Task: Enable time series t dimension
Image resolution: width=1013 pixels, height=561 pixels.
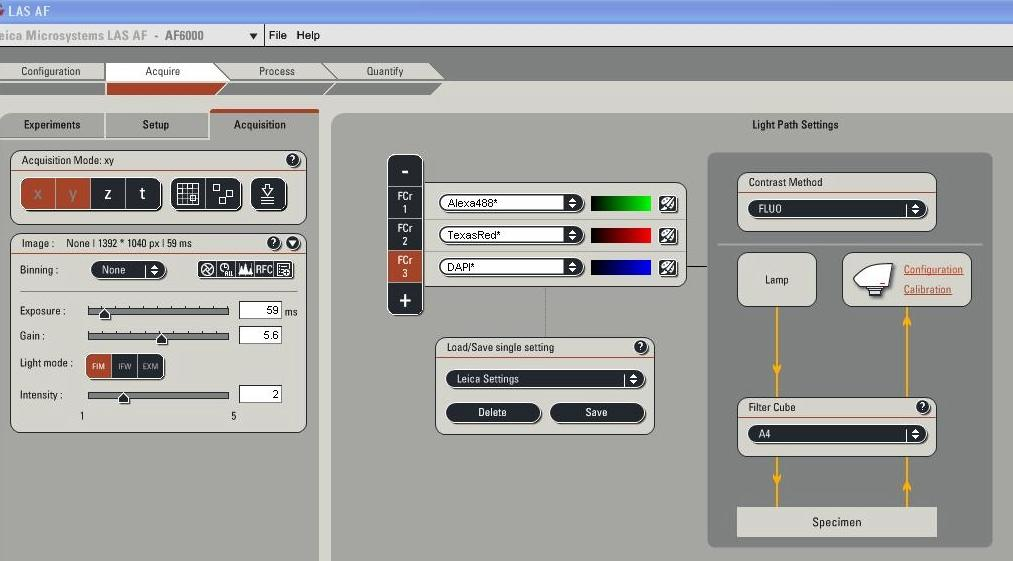Action: 143,194
